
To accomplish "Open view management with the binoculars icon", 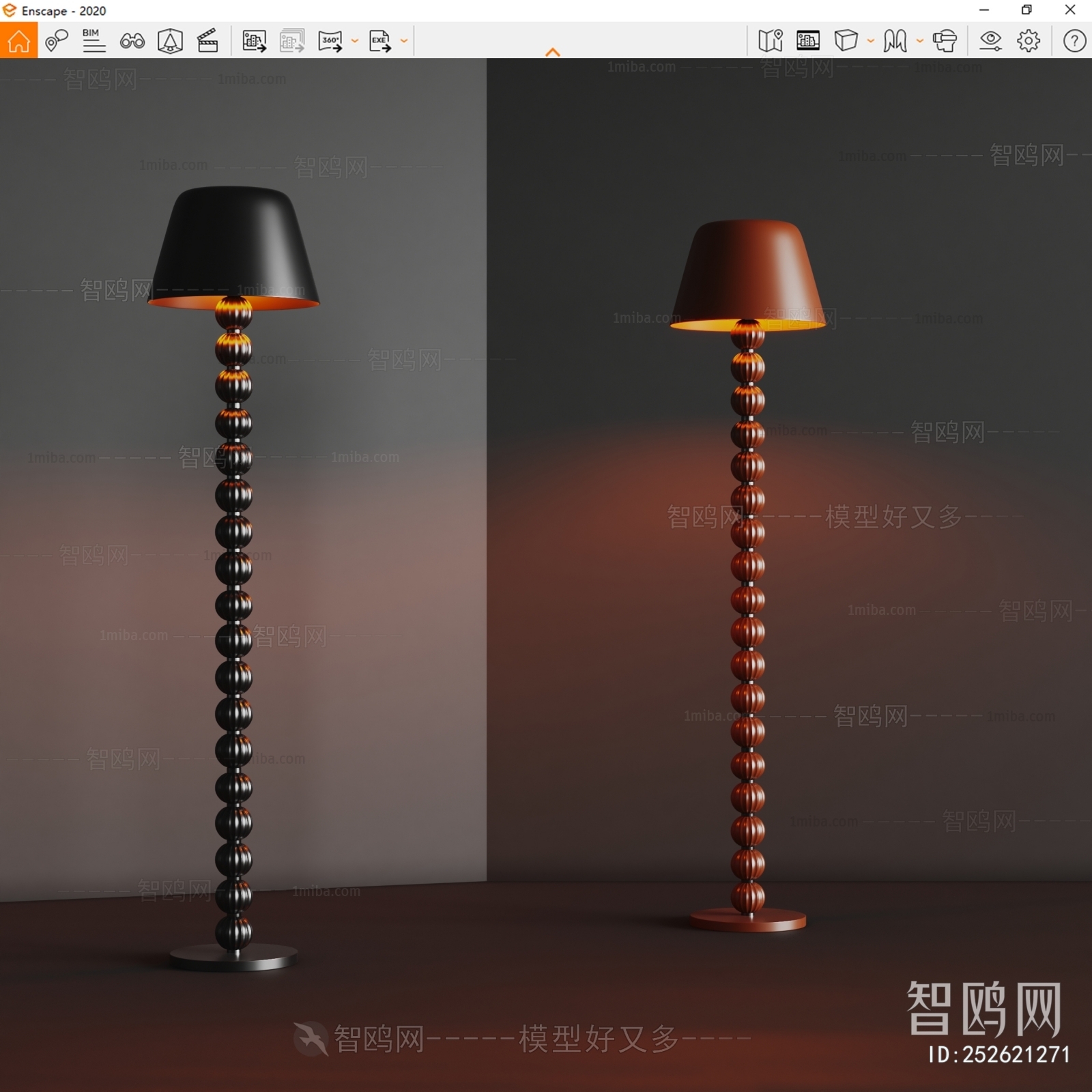I will (x=132, y=41).
